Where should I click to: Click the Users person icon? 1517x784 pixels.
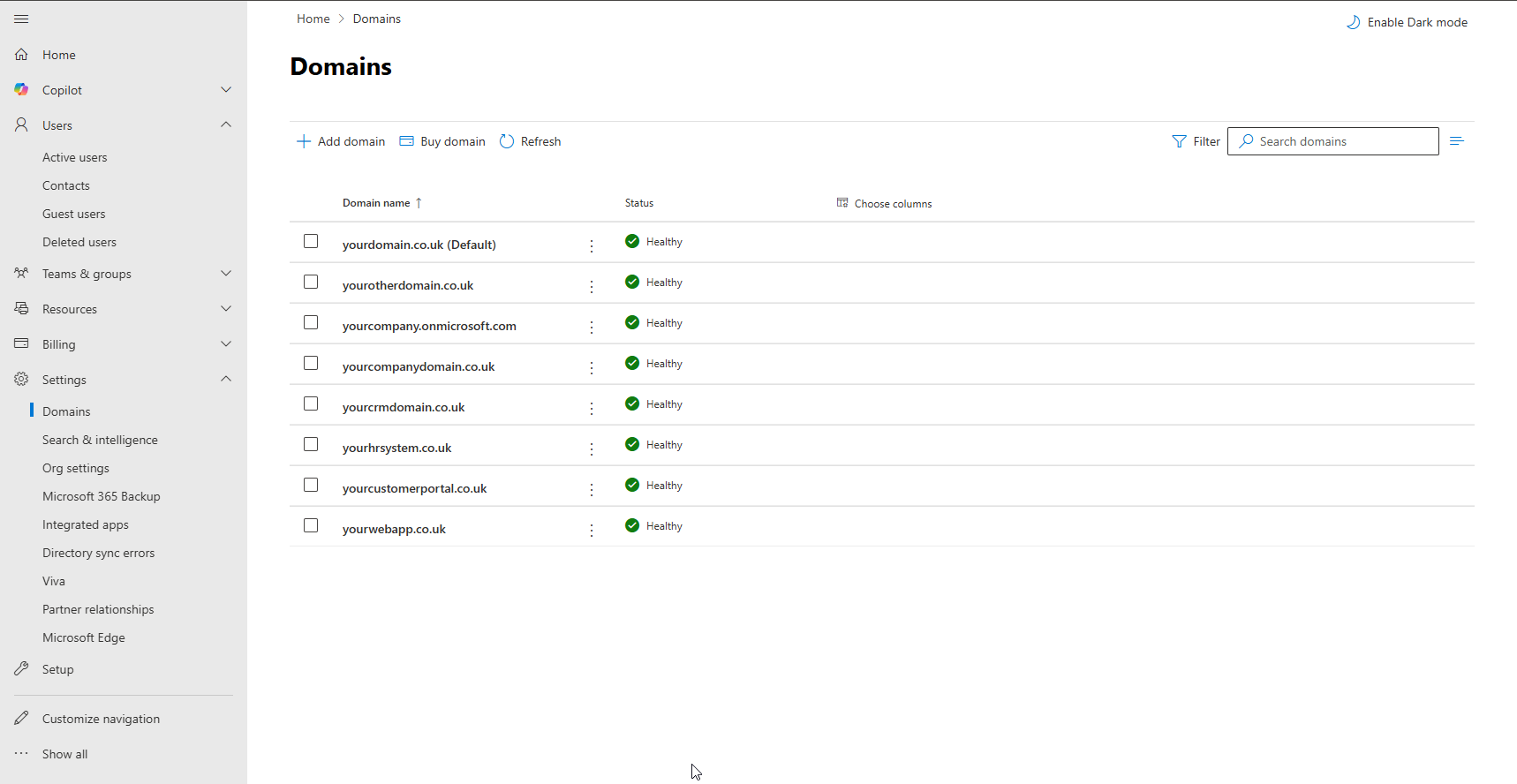[x=21, y=125]
